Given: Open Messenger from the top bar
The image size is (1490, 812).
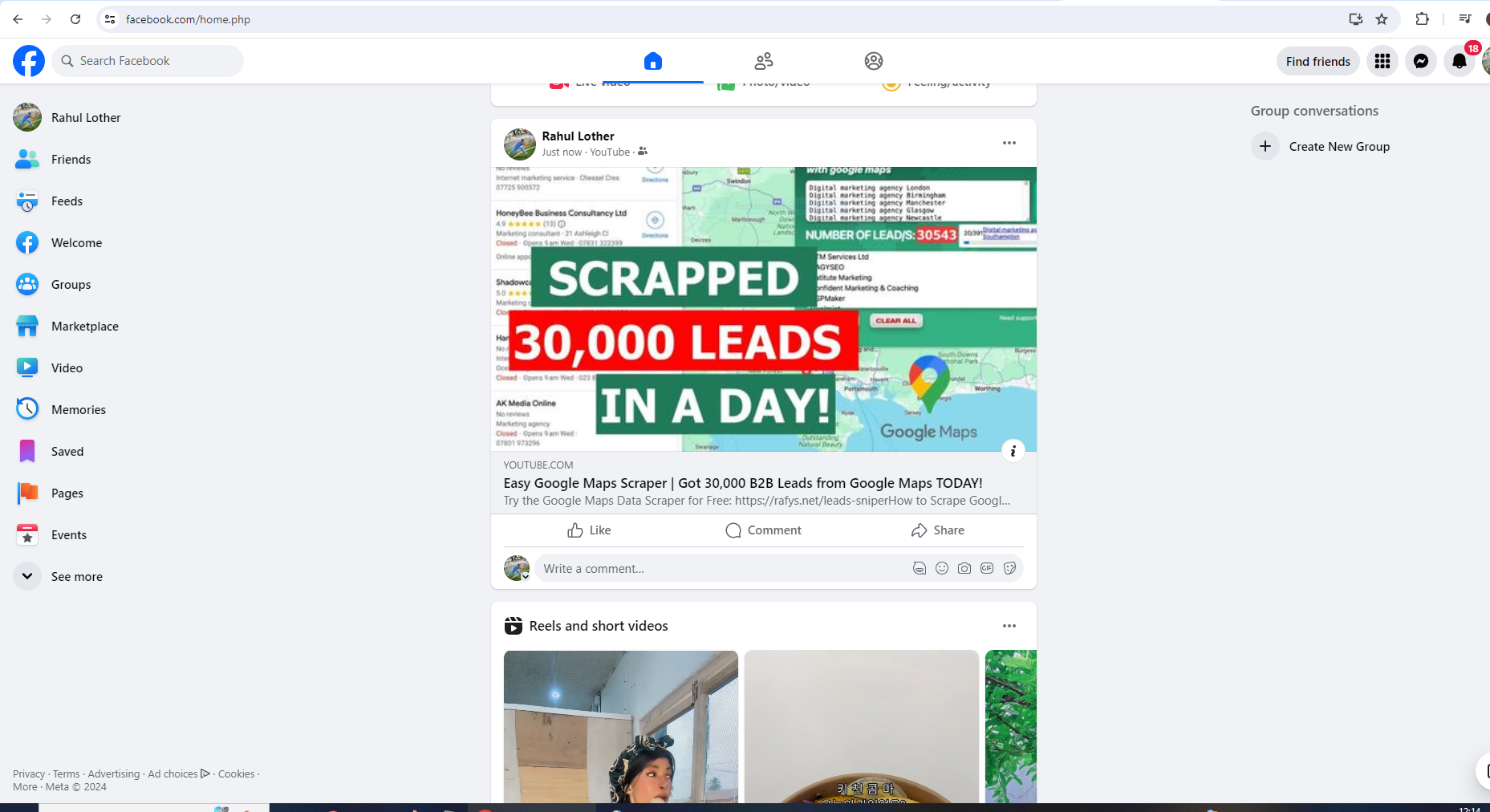Looking at the screenshot, I should [1420, 61].
